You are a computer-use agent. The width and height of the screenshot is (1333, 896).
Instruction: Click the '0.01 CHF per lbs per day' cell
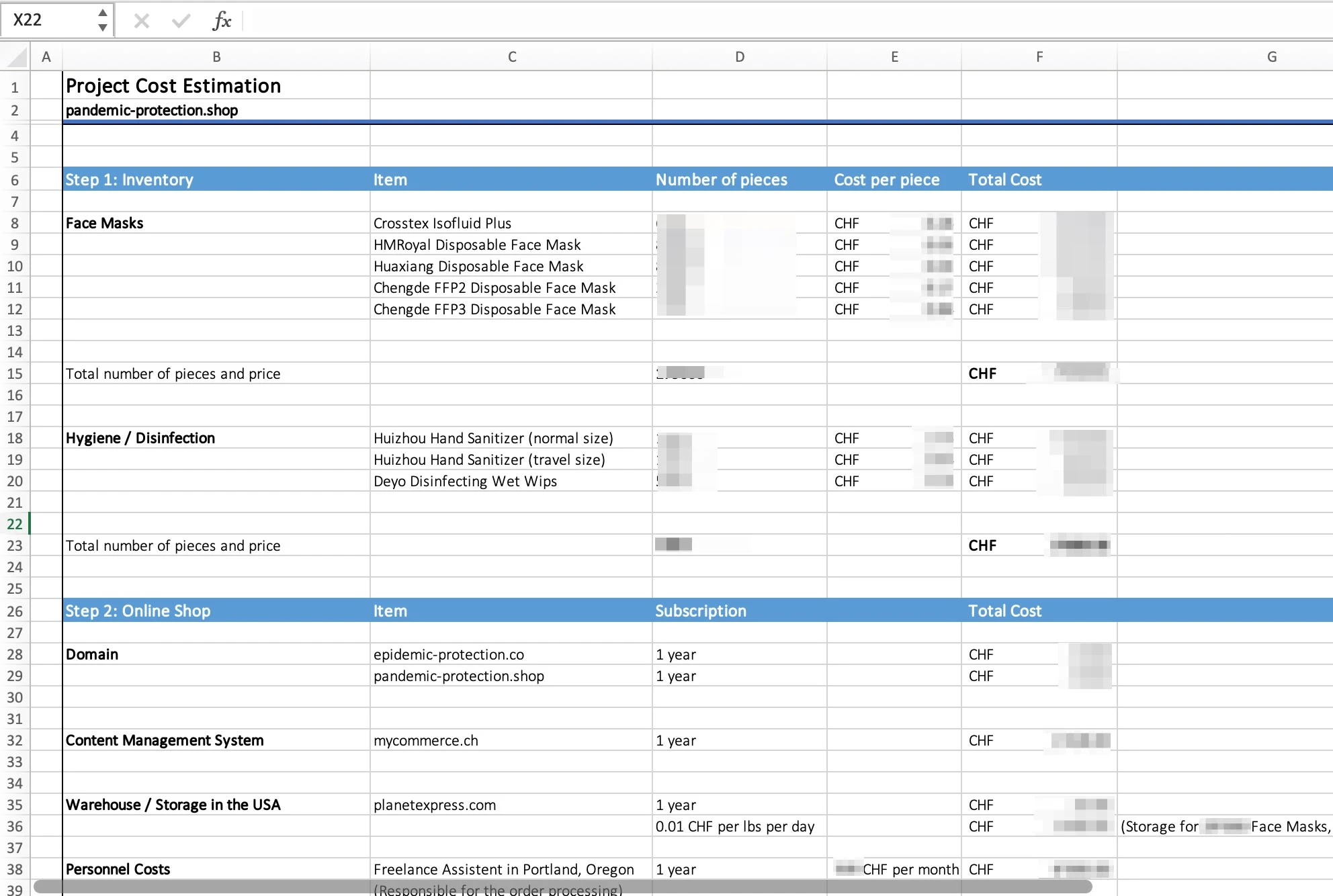pos(740,826)
